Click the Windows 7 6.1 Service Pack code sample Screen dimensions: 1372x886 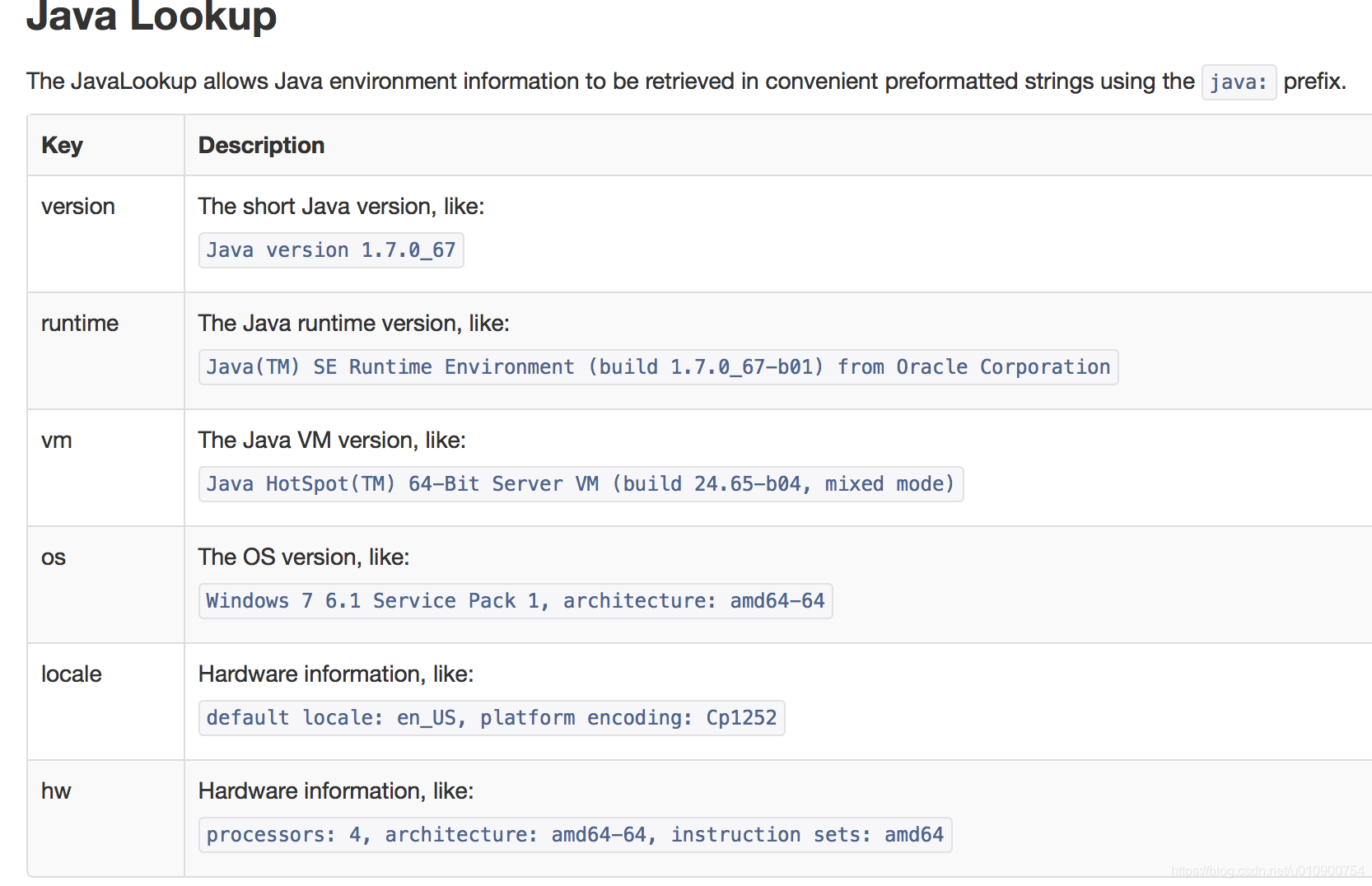click(516, 601)
